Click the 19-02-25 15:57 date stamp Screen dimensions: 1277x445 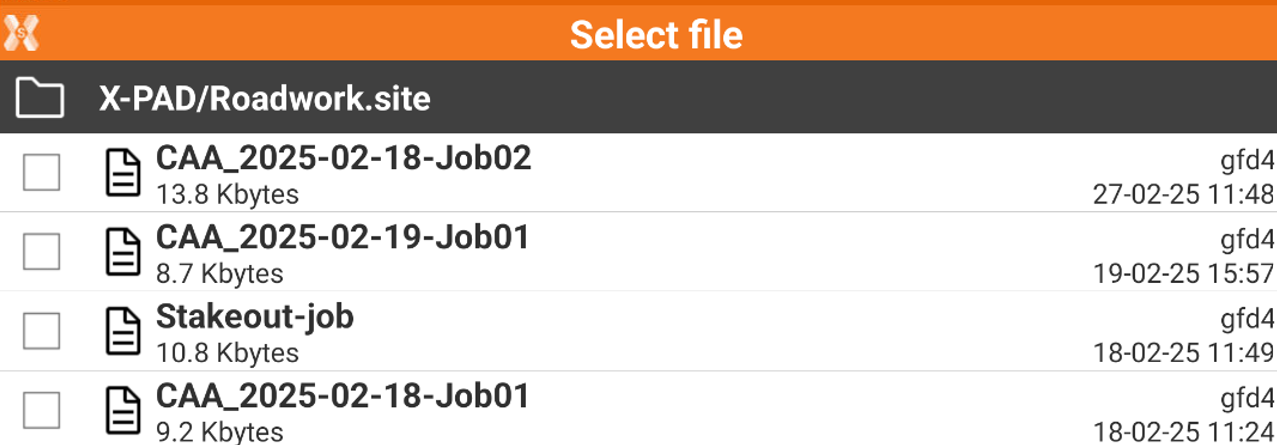(x=1183, y=274)
